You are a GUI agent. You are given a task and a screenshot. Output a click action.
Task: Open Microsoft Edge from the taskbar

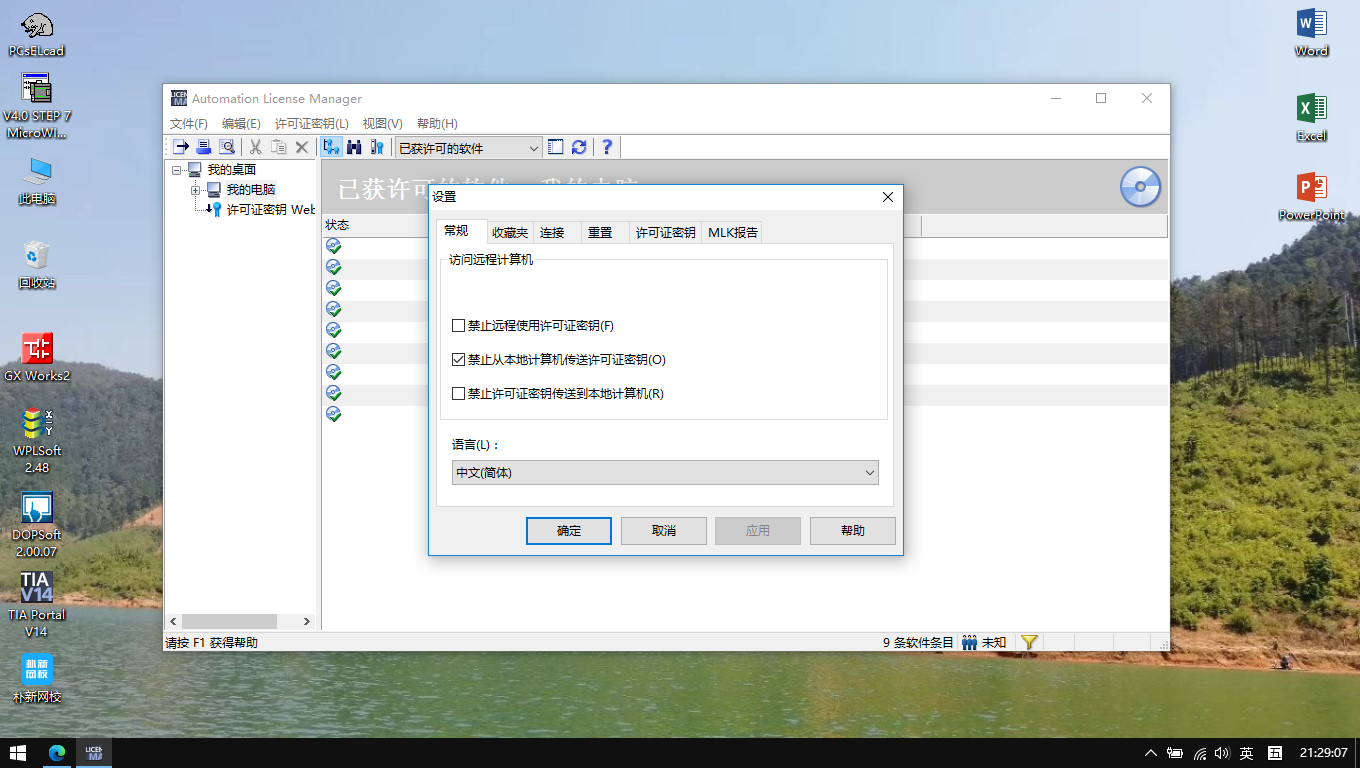point(56,753)
